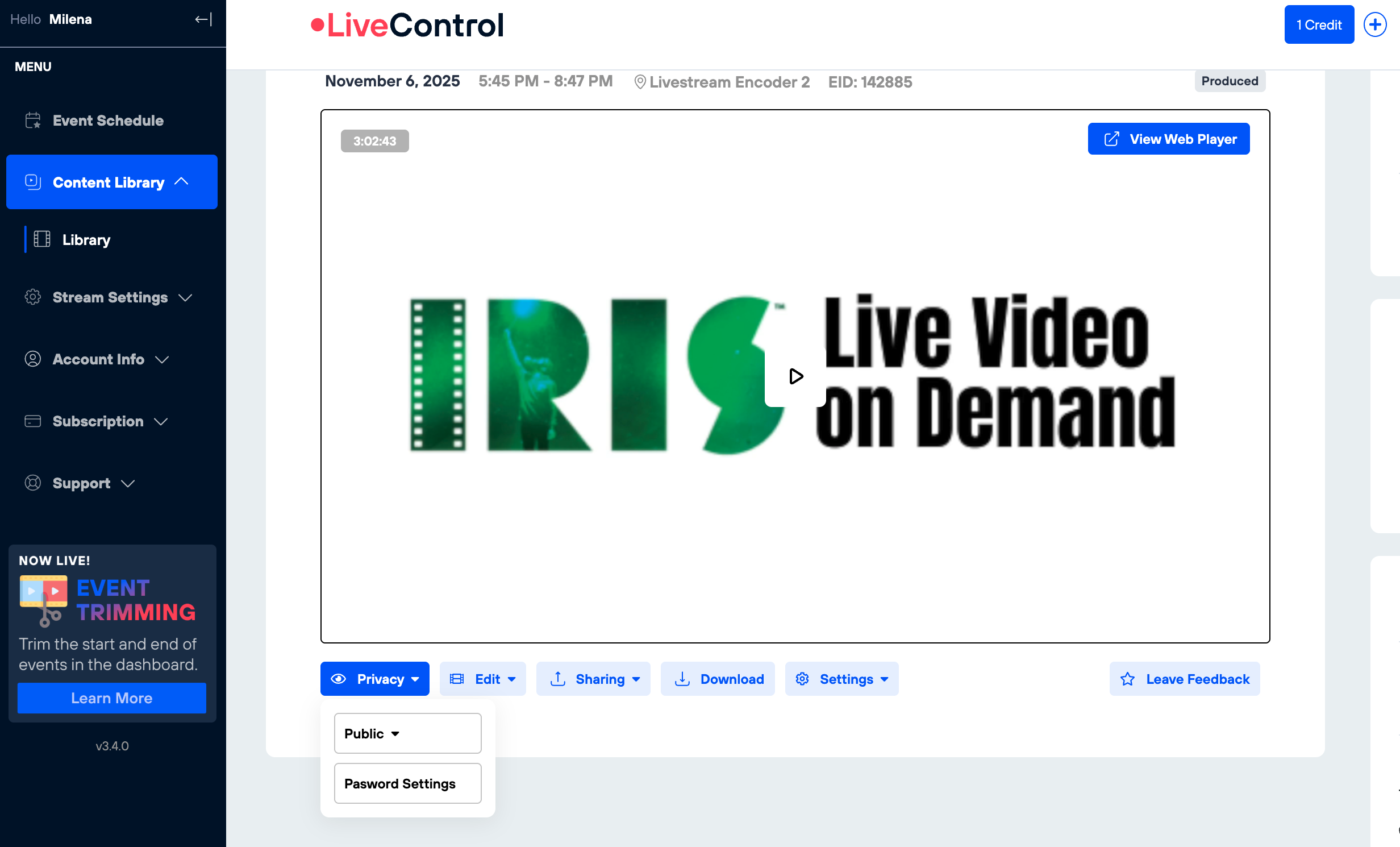Open Event Schedule calendar icon
Viewport: 1400px width, 847px height.
[x=33, y=121]
